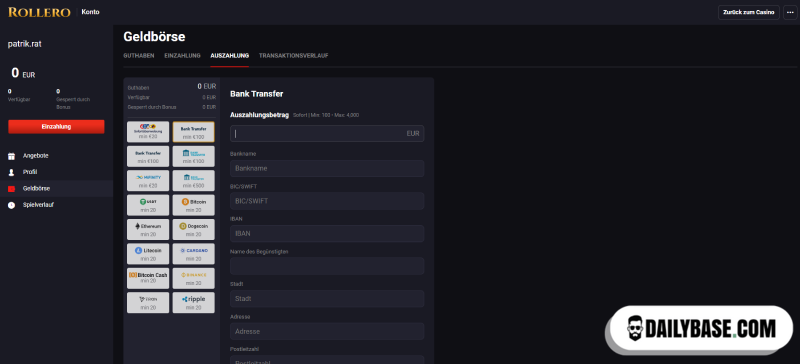Switch to the Guthaben tab
Viewport: 800px width, 364px height.
point(139,56)
